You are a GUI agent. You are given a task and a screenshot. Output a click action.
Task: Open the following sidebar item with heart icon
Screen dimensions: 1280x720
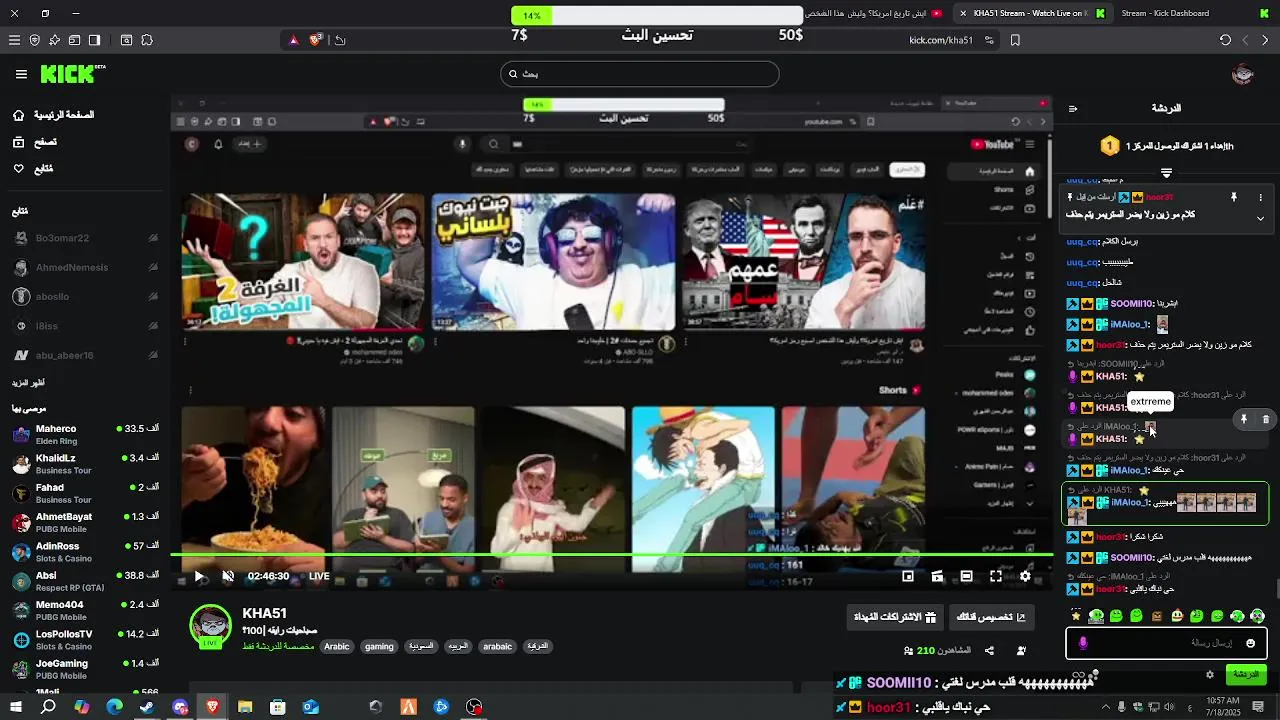tap(33, 169)
